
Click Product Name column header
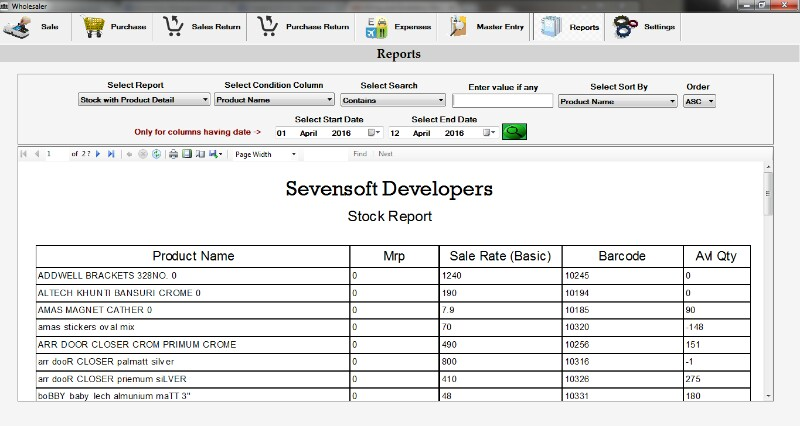(193, 256)
